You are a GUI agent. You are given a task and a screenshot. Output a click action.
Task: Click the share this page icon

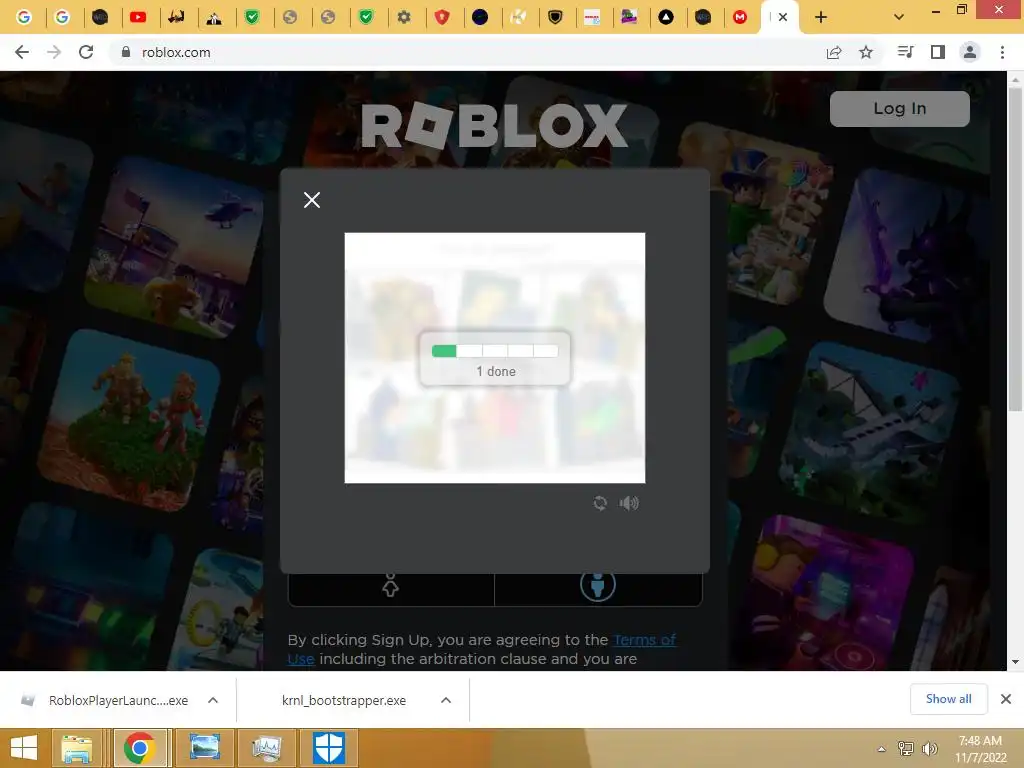pos(834,52)
